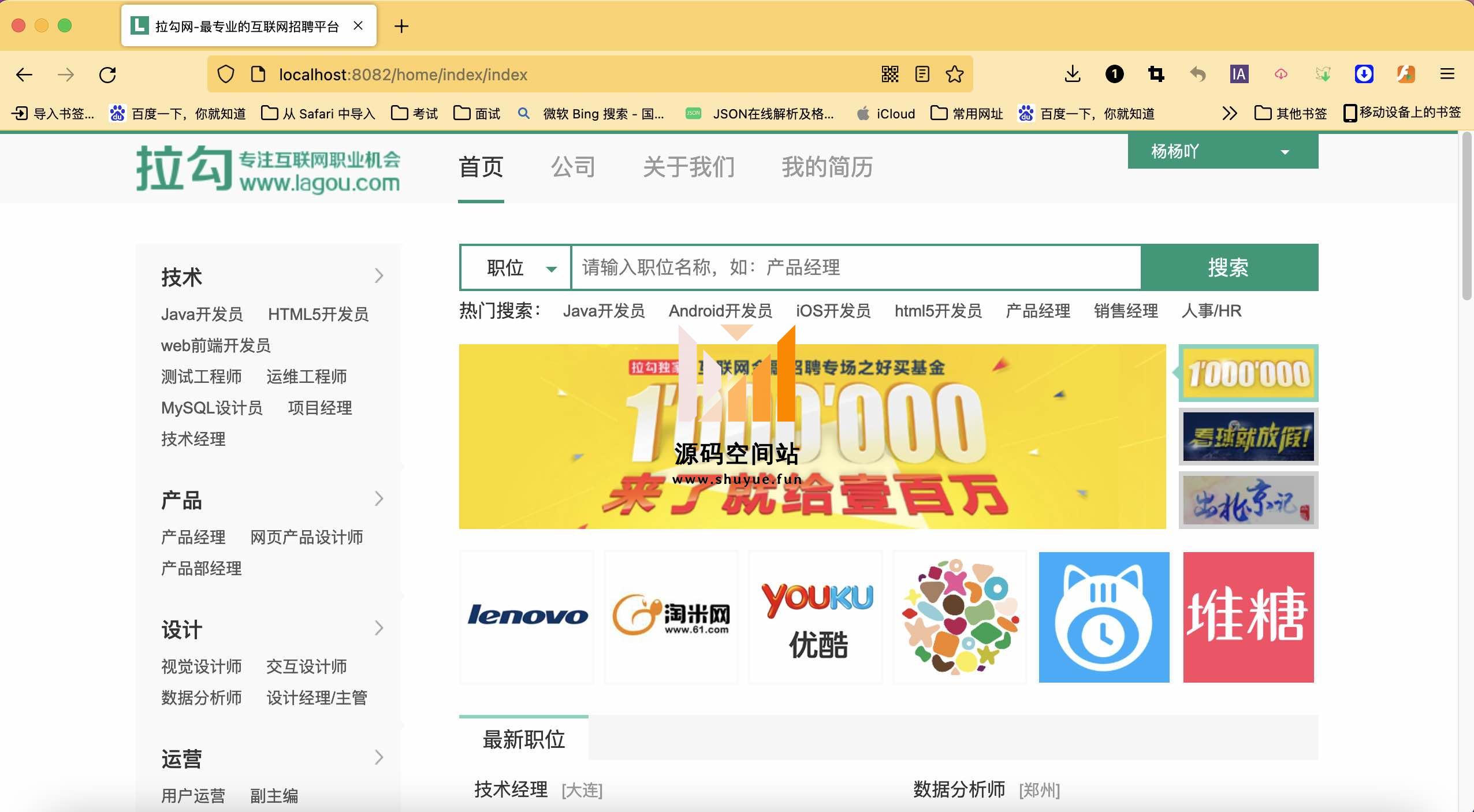The image size is (1474, 812).
Task: Open the QR code icon in address bar
Action: pos(890,74)
